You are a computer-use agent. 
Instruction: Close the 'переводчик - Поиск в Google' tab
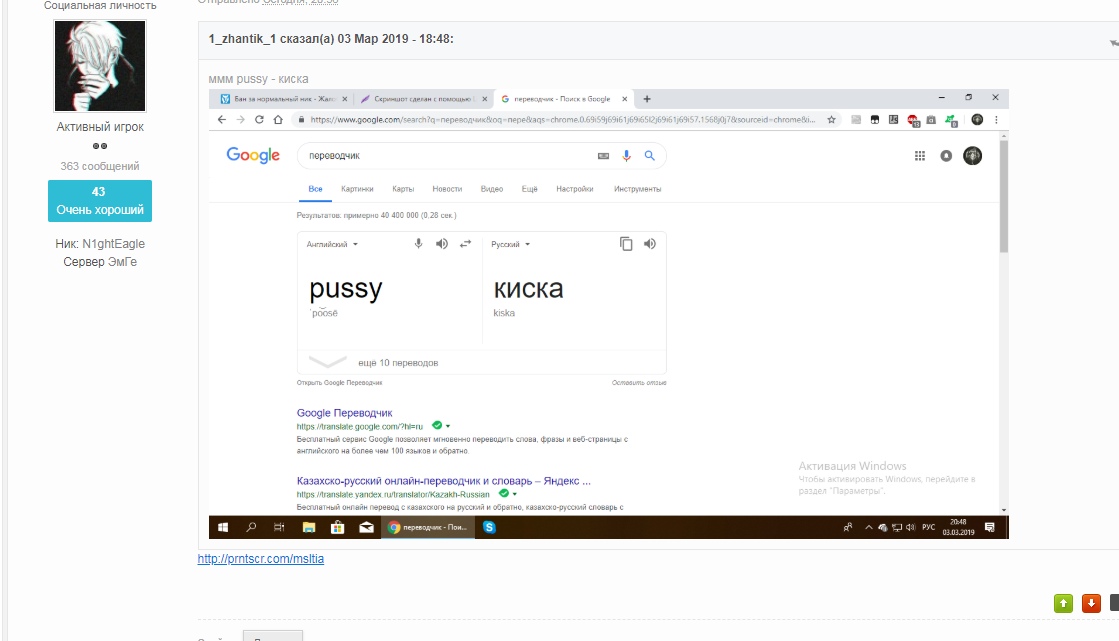coord(624,99)
